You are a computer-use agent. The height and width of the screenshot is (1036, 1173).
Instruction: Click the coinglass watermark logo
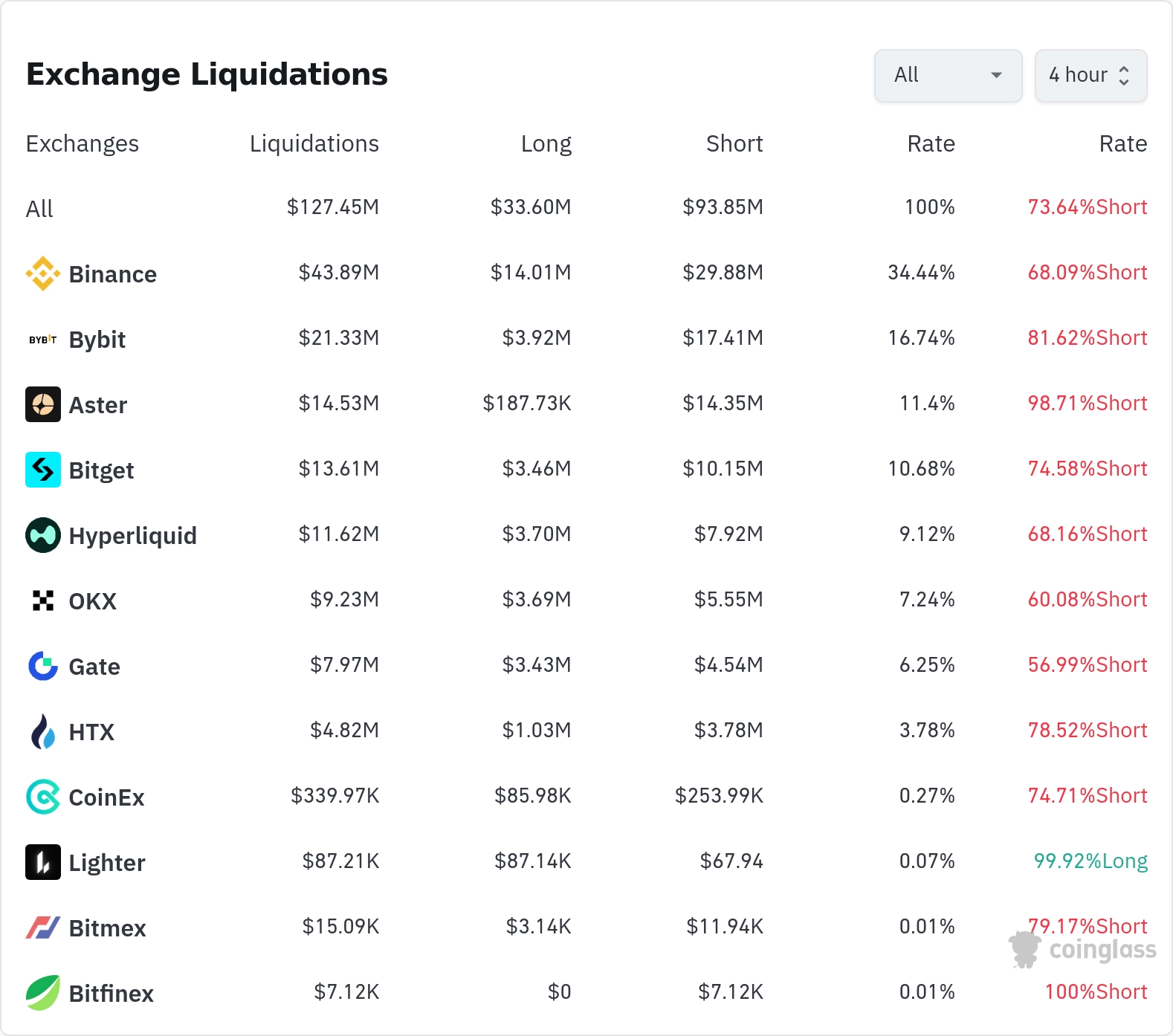click(x=1083, y=950)
